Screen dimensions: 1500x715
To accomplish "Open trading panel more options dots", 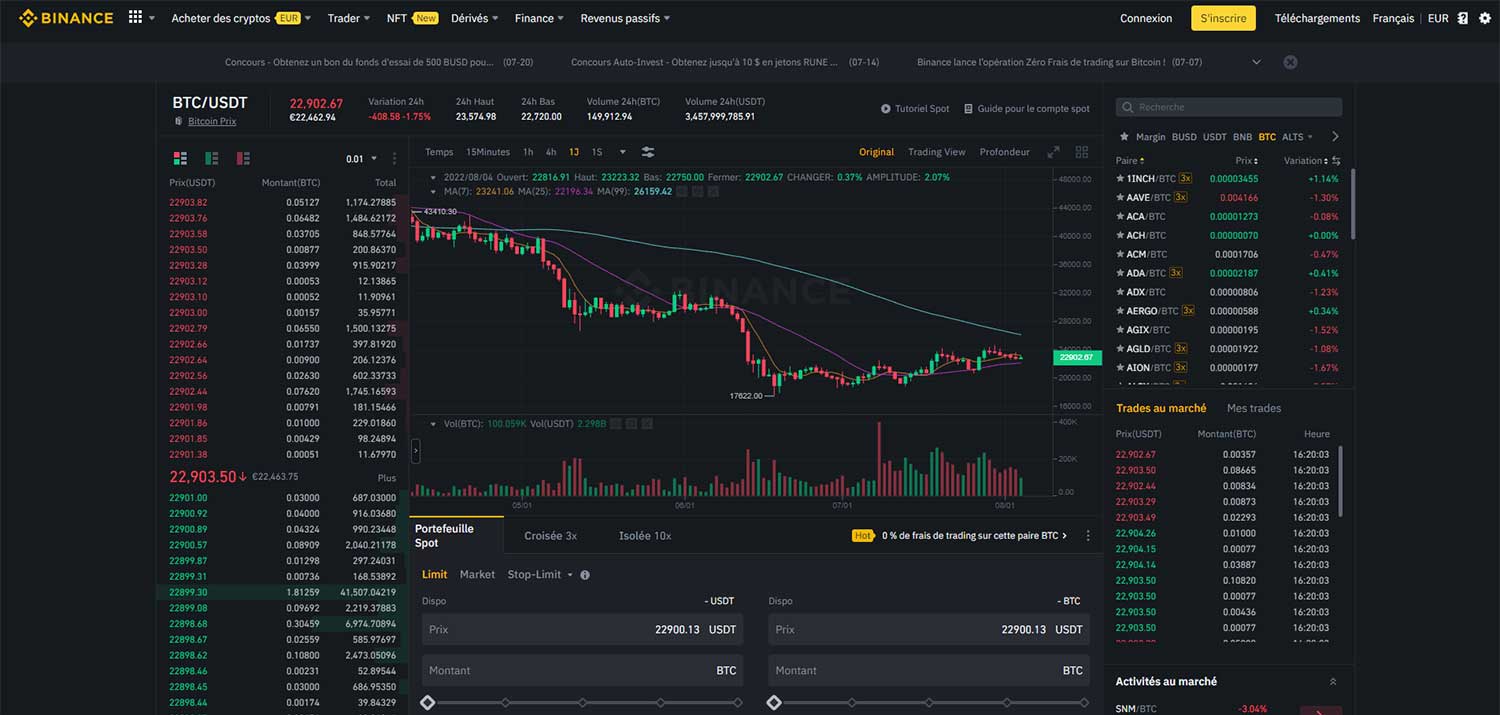I will point(1088,536).
